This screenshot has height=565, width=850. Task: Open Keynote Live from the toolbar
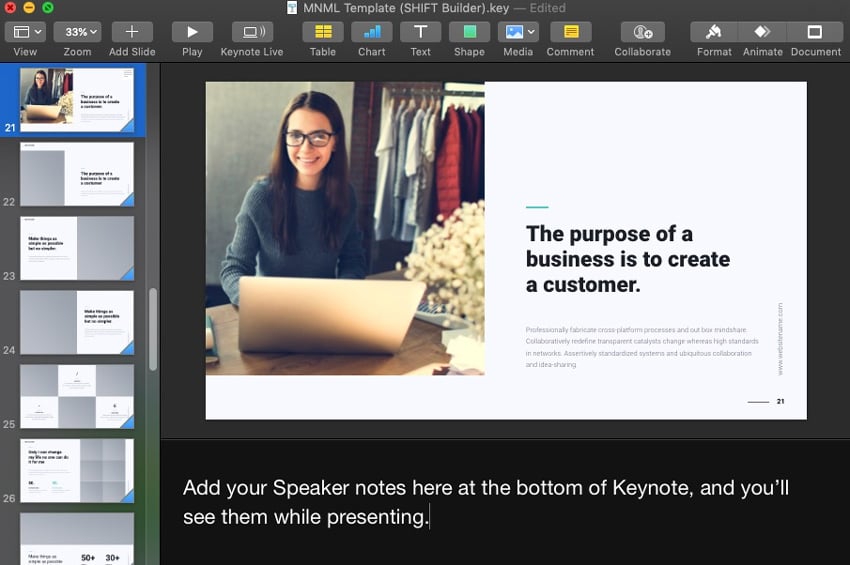click(252, 32)
